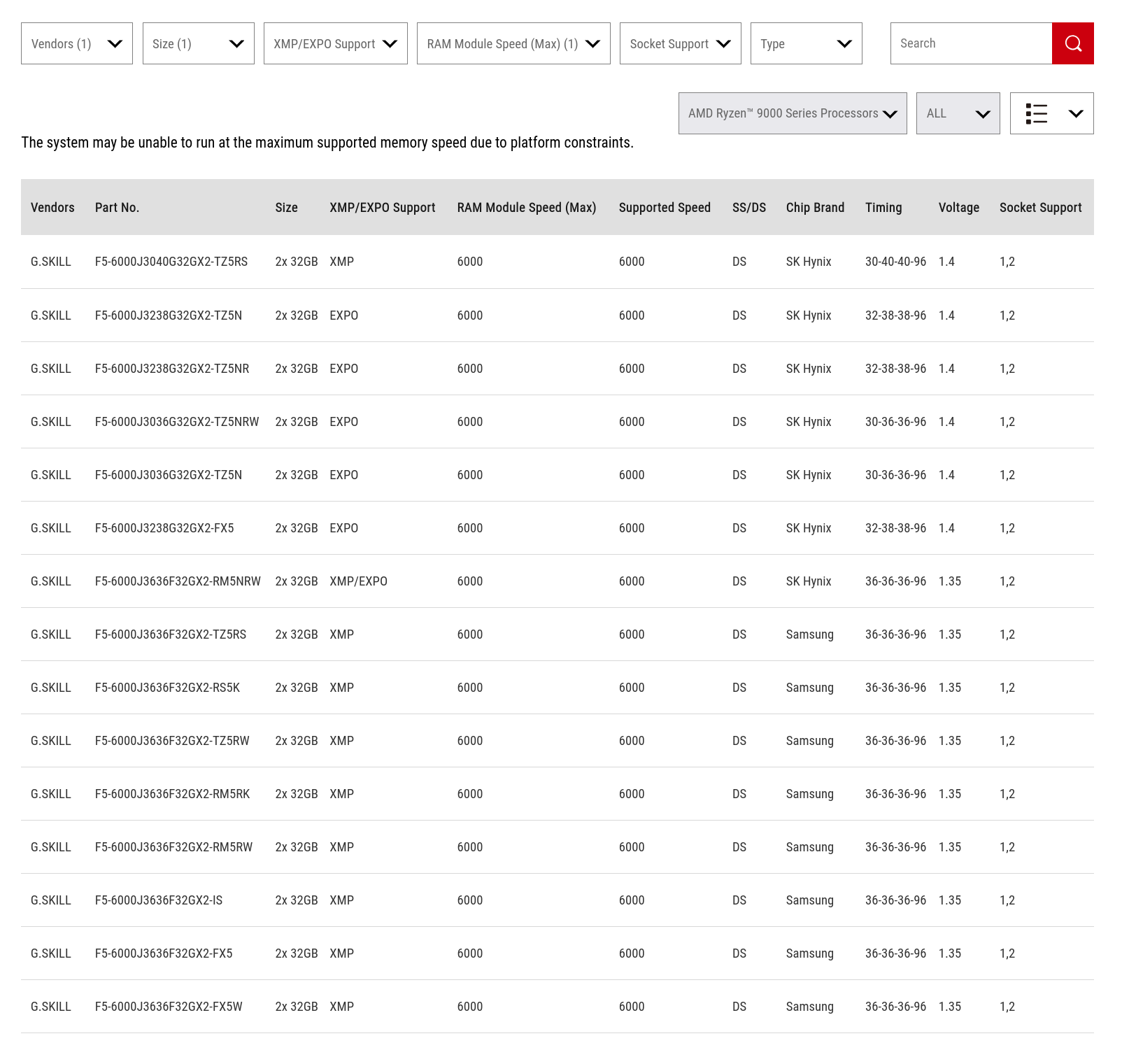1129x1064 pixels.
Task: Select part F5-6000J3636F32GX2-TZ5RS
Action: coord(171,634)
